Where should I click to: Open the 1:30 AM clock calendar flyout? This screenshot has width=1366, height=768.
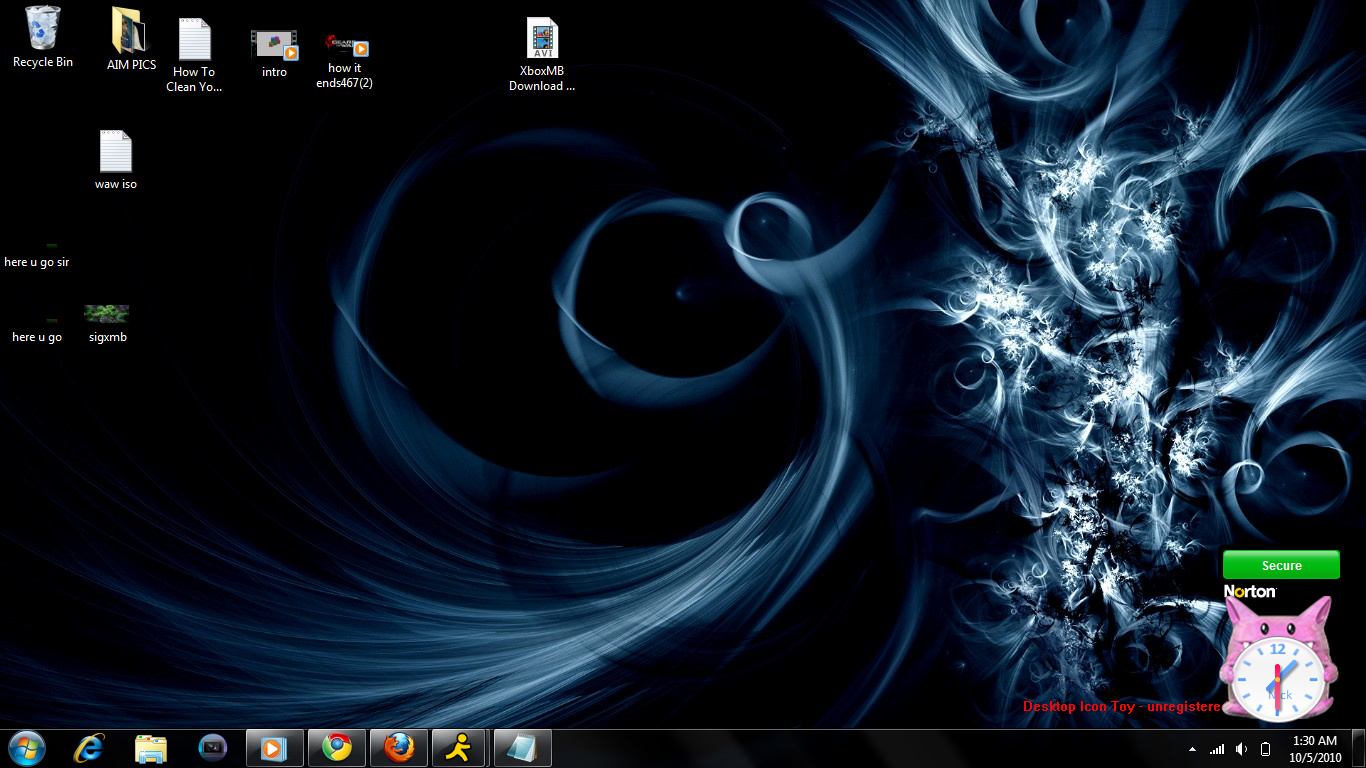point(1314,748)
